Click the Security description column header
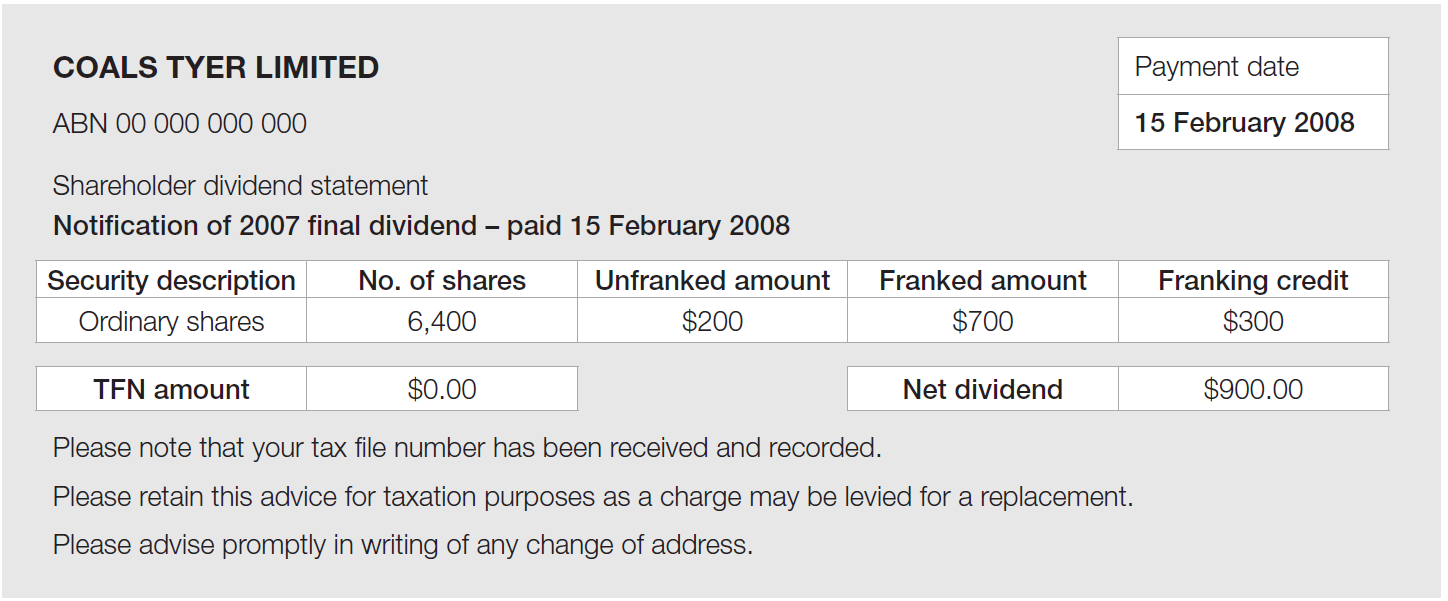Screen dimensions: 1448x601 pyautogui.click(x=171, y=280)
